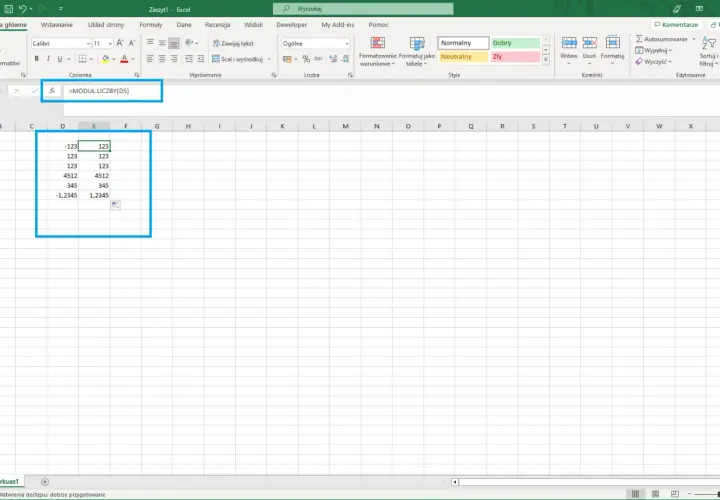The width and height of the screenshot is (720, 500).
Task: Click the Auto Fill Options icon below the data
Action: pos(115,205)
